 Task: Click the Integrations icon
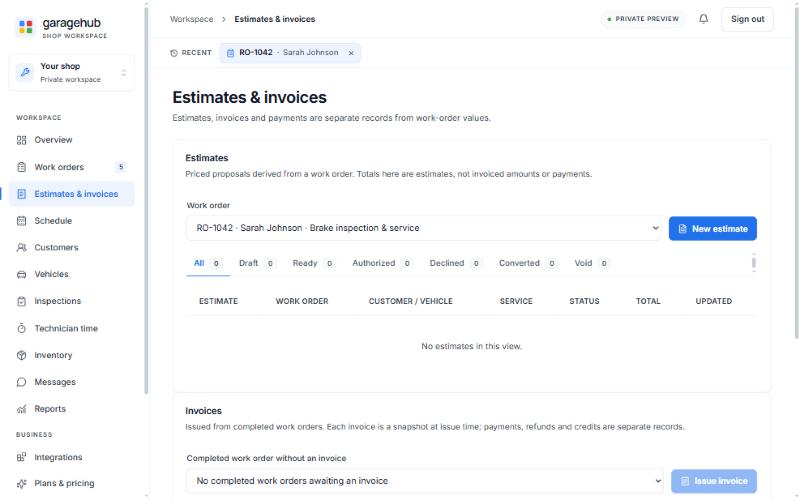click(x=21, y=457)
